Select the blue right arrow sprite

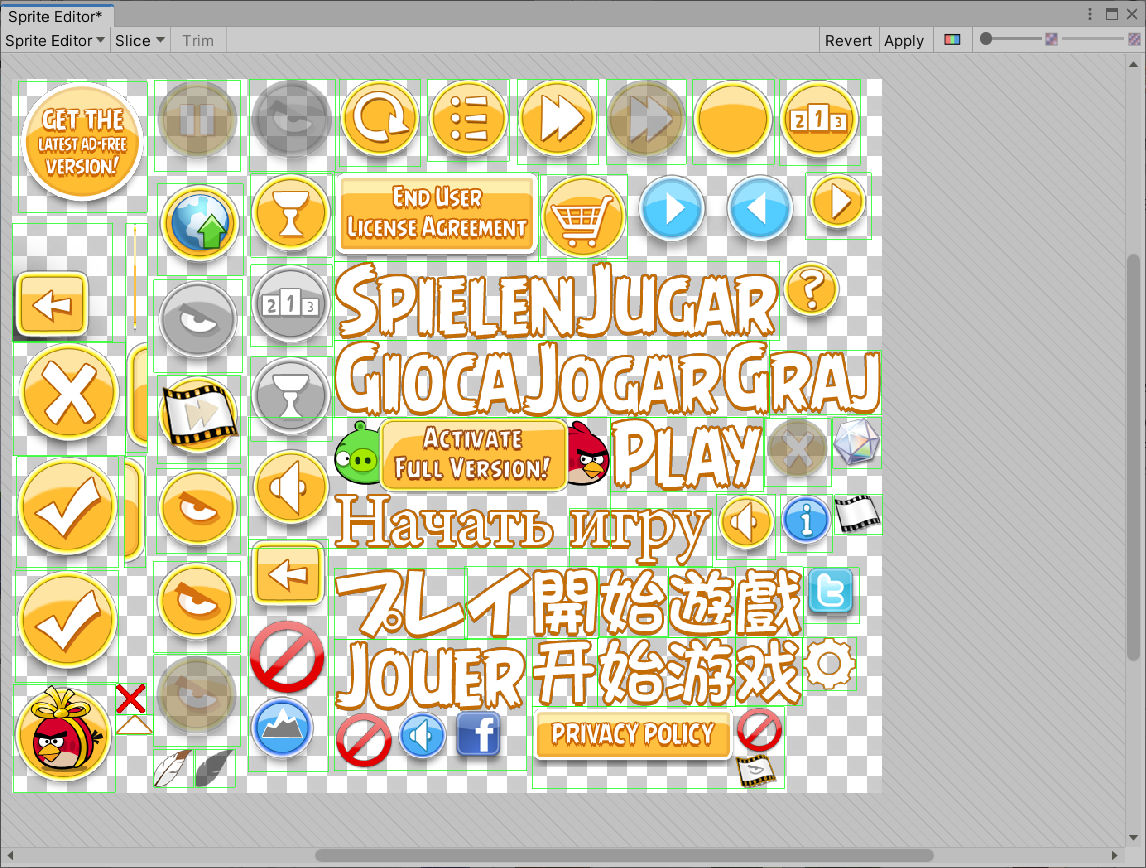672,208
